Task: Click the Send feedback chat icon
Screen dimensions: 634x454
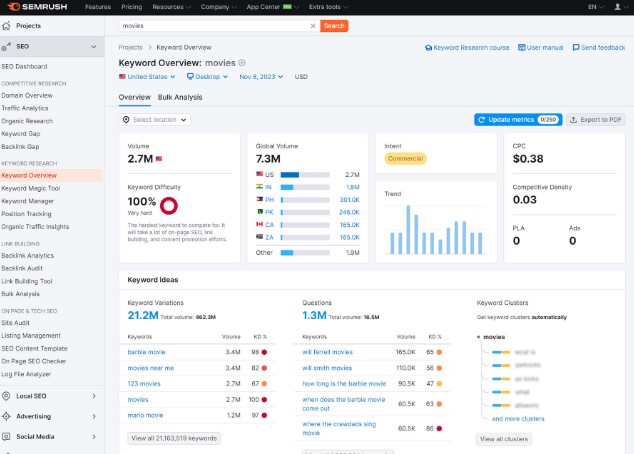Action: point(575,47)
